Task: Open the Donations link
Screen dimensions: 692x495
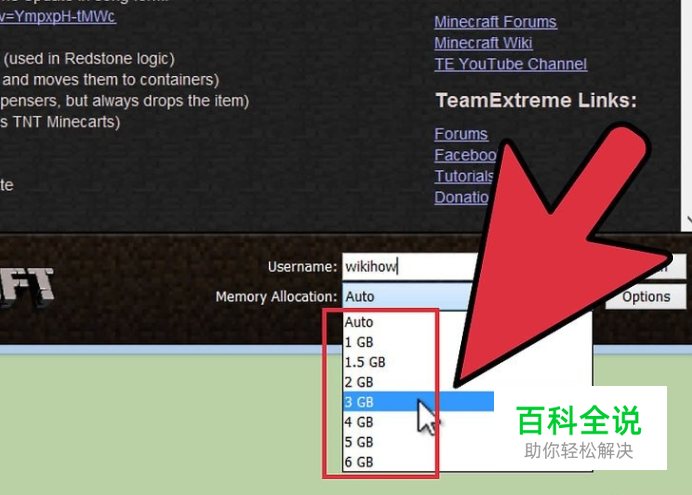Action: point(462,197)
